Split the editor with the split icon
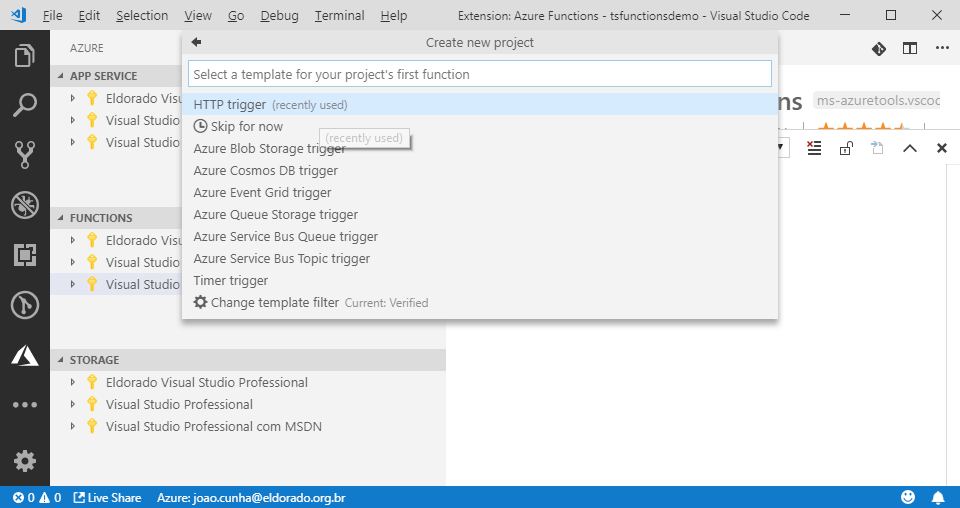 click(x=910, y=48)
